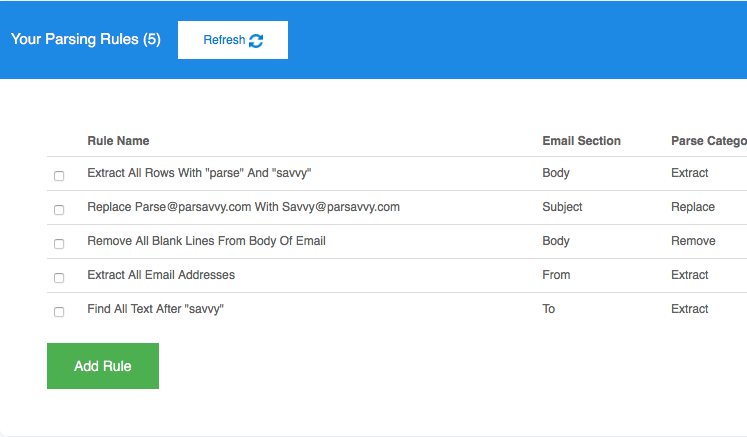Click the "Your Parsing Rules (5)" heading

pos(86,39)
